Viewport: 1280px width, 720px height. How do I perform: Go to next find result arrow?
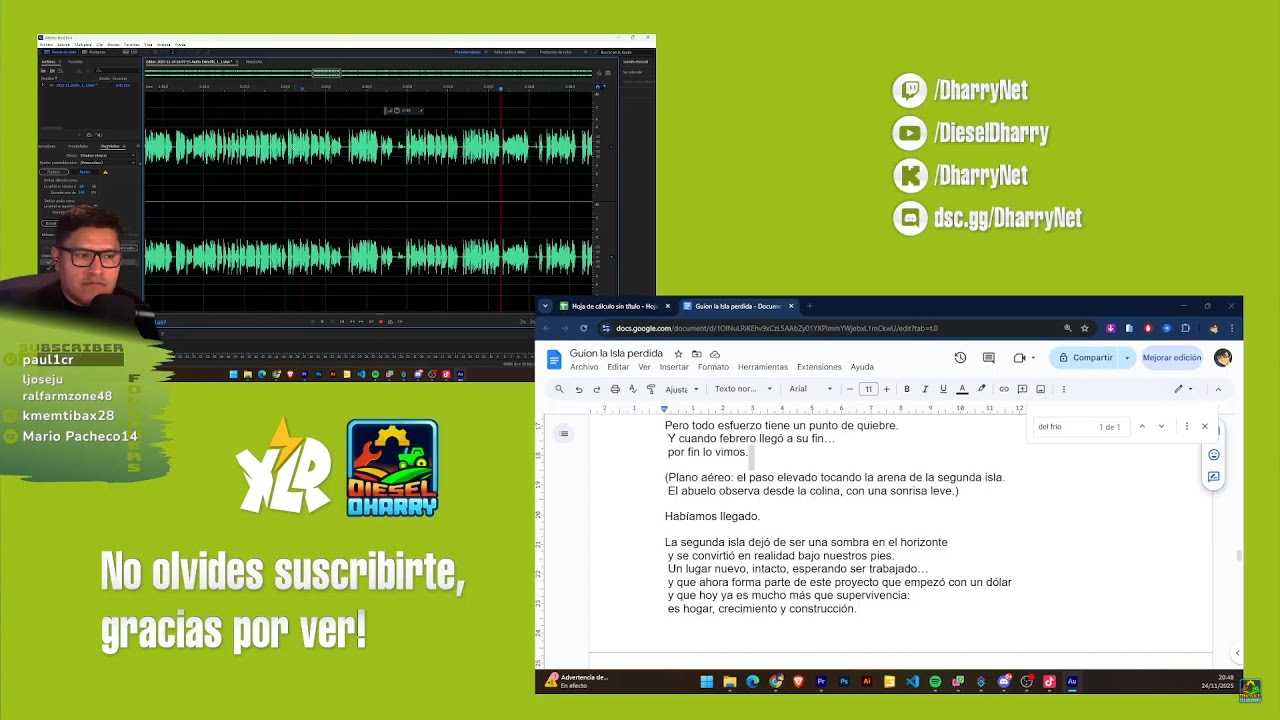click(x=1161, y=426)
